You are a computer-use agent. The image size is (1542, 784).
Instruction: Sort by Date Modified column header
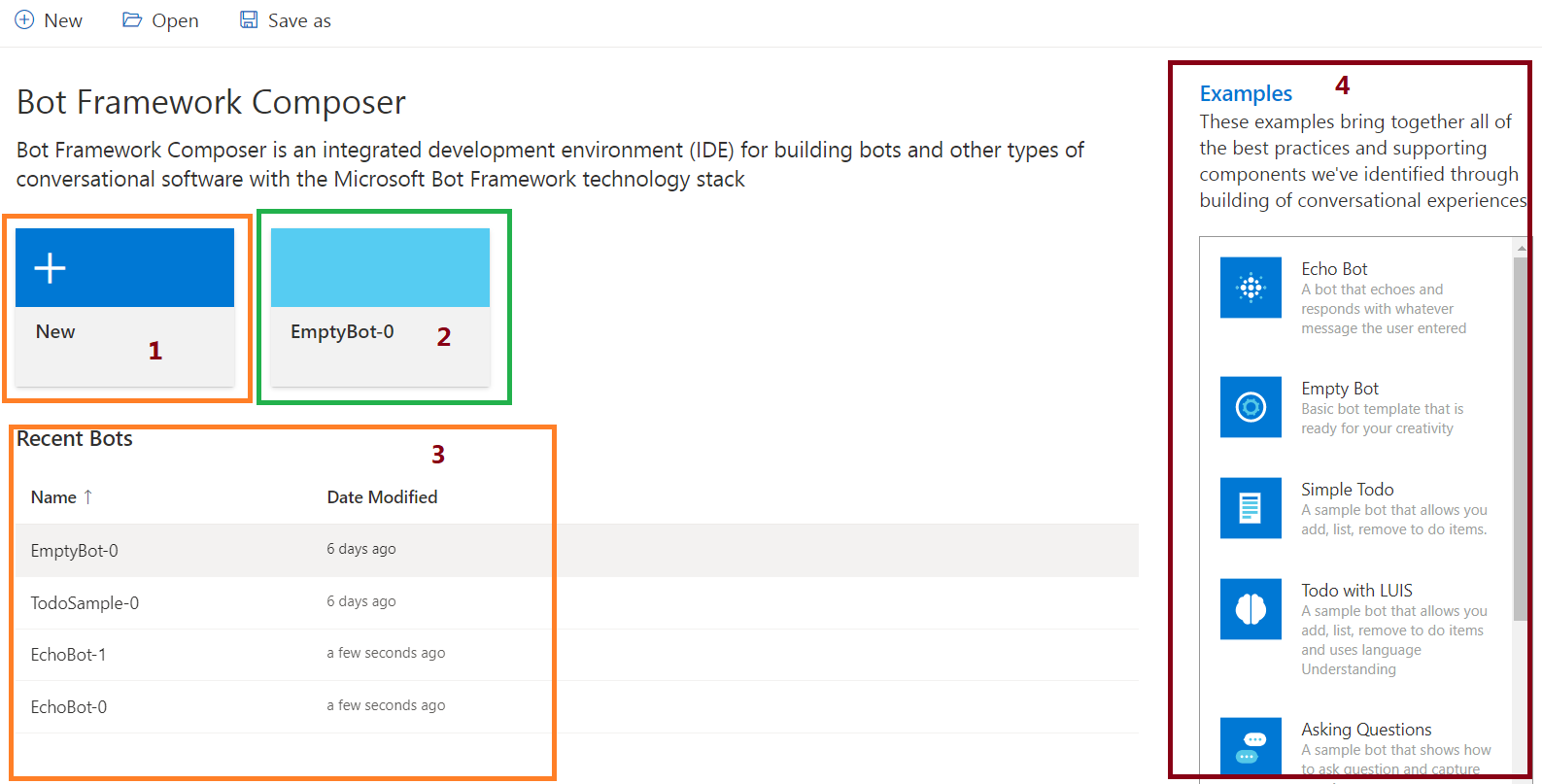382,496
